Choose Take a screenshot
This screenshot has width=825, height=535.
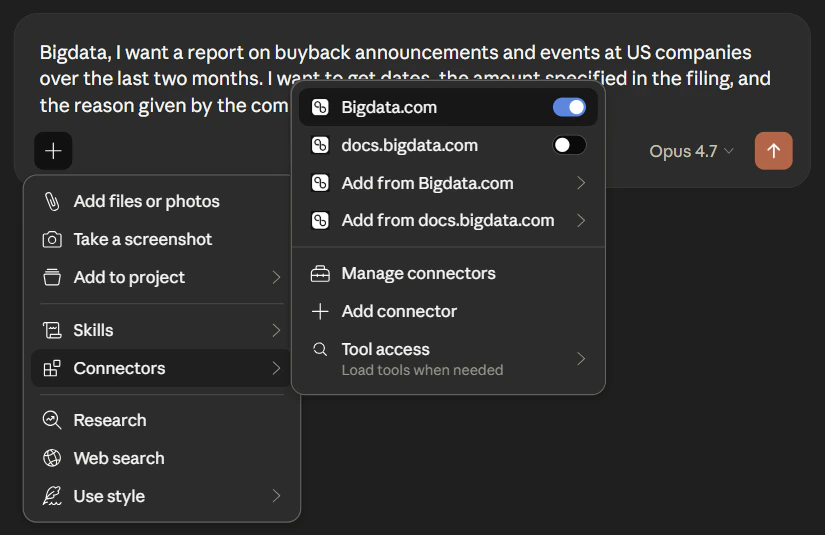point(161,239)
